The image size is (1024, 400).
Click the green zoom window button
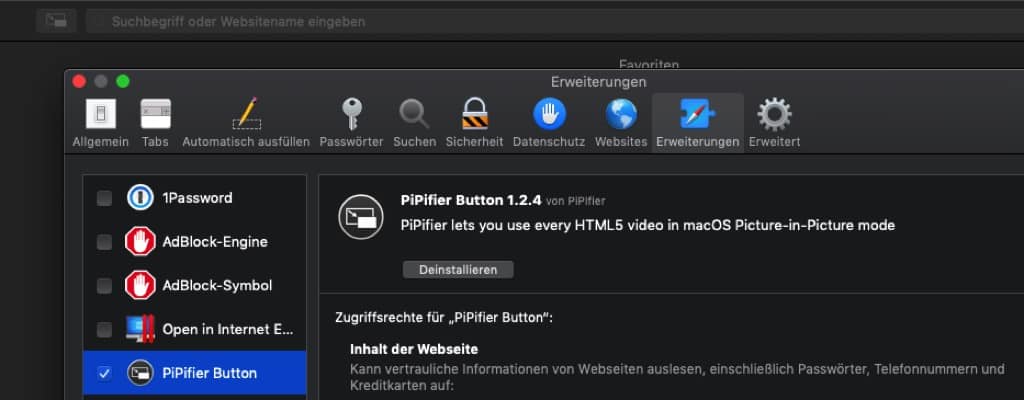(x=123, y=82)
